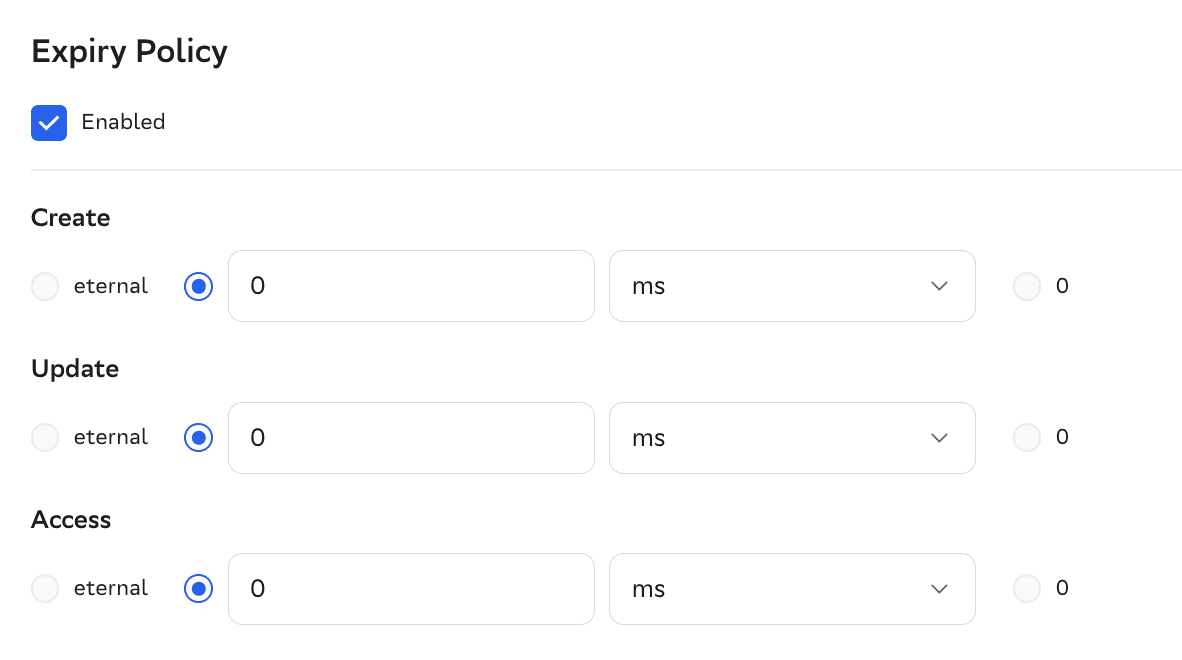Click the Update duration input field

[411, 438]
